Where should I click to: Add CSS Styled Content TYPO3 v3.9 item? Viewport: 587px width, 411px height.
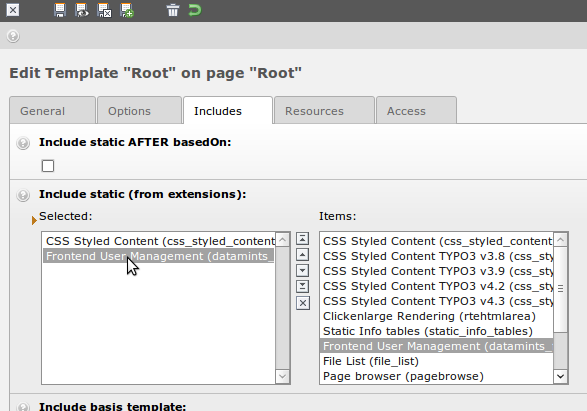(437, 271)
